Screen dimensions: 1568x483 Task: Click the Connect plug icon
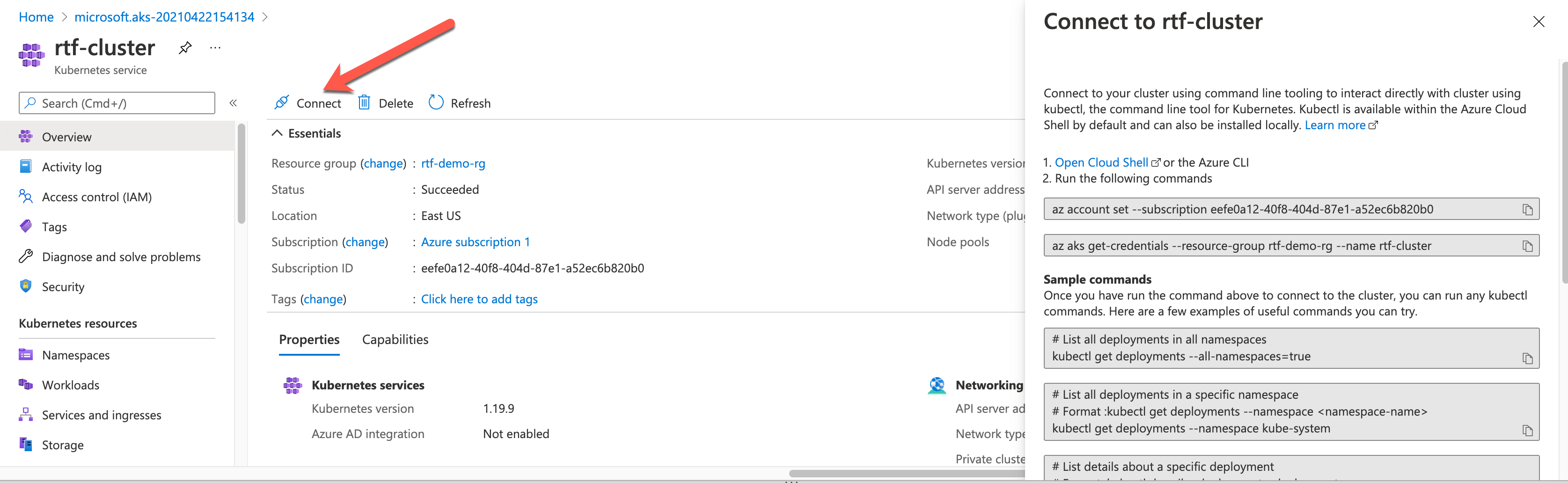[x=281, y=103]
